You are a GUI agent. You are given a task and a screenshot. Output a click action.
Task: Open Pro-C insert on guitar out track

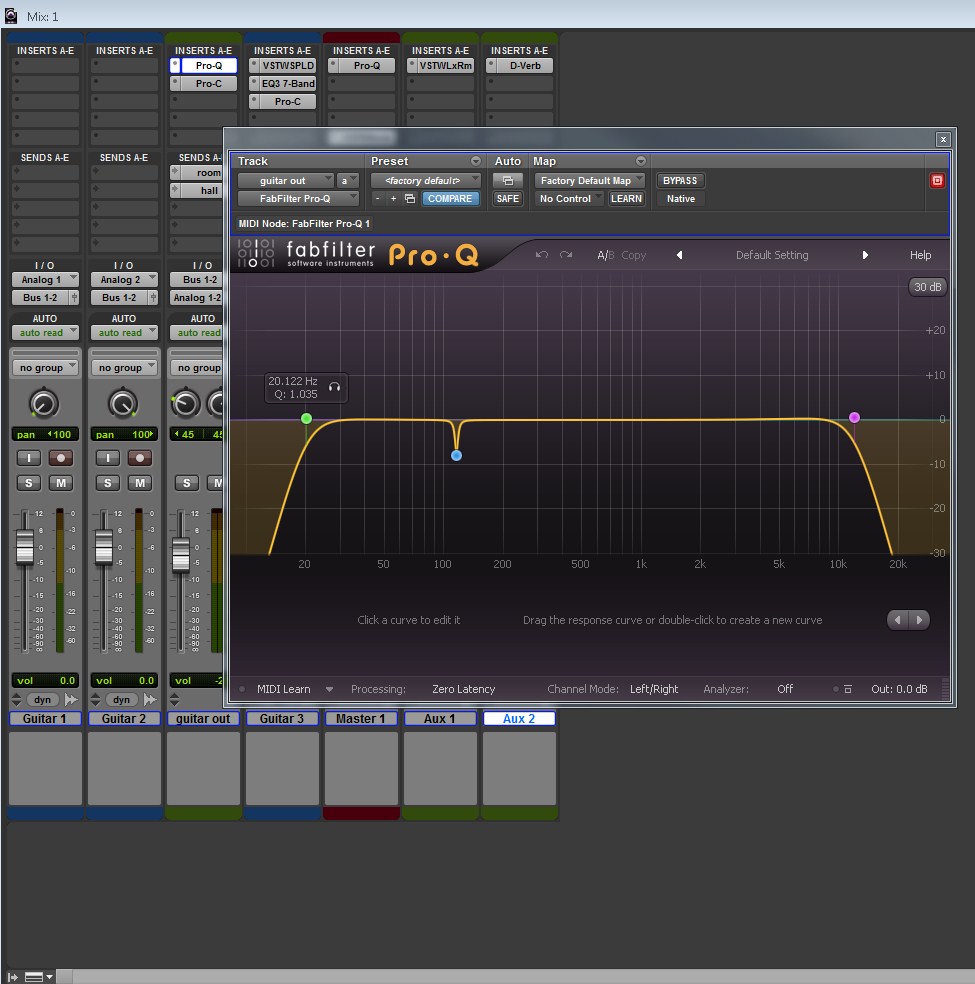(x=209, y=83)
